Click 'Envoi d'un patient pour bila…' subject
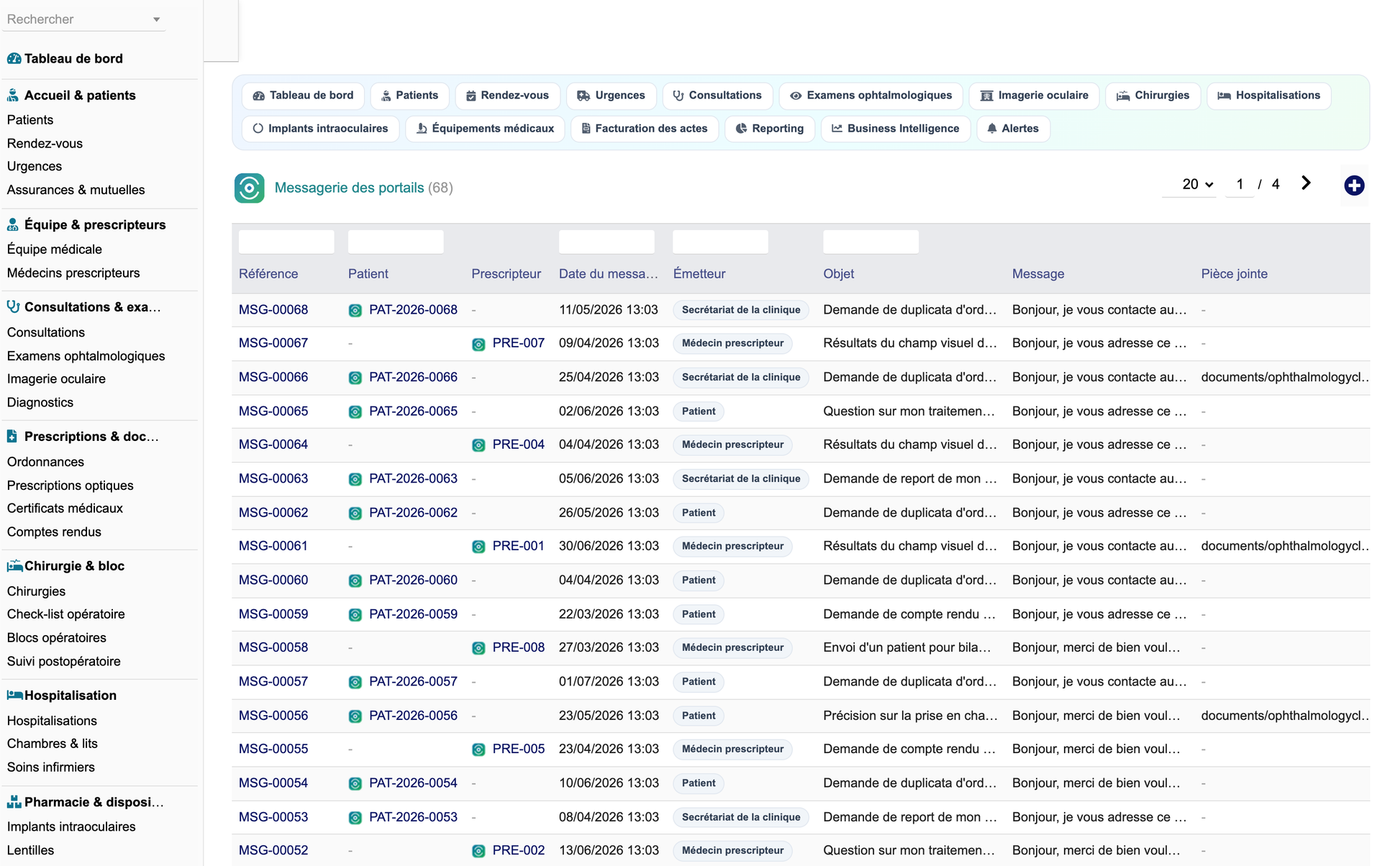The width and height of the screenshot is (1400, 866). click(906, 647)
